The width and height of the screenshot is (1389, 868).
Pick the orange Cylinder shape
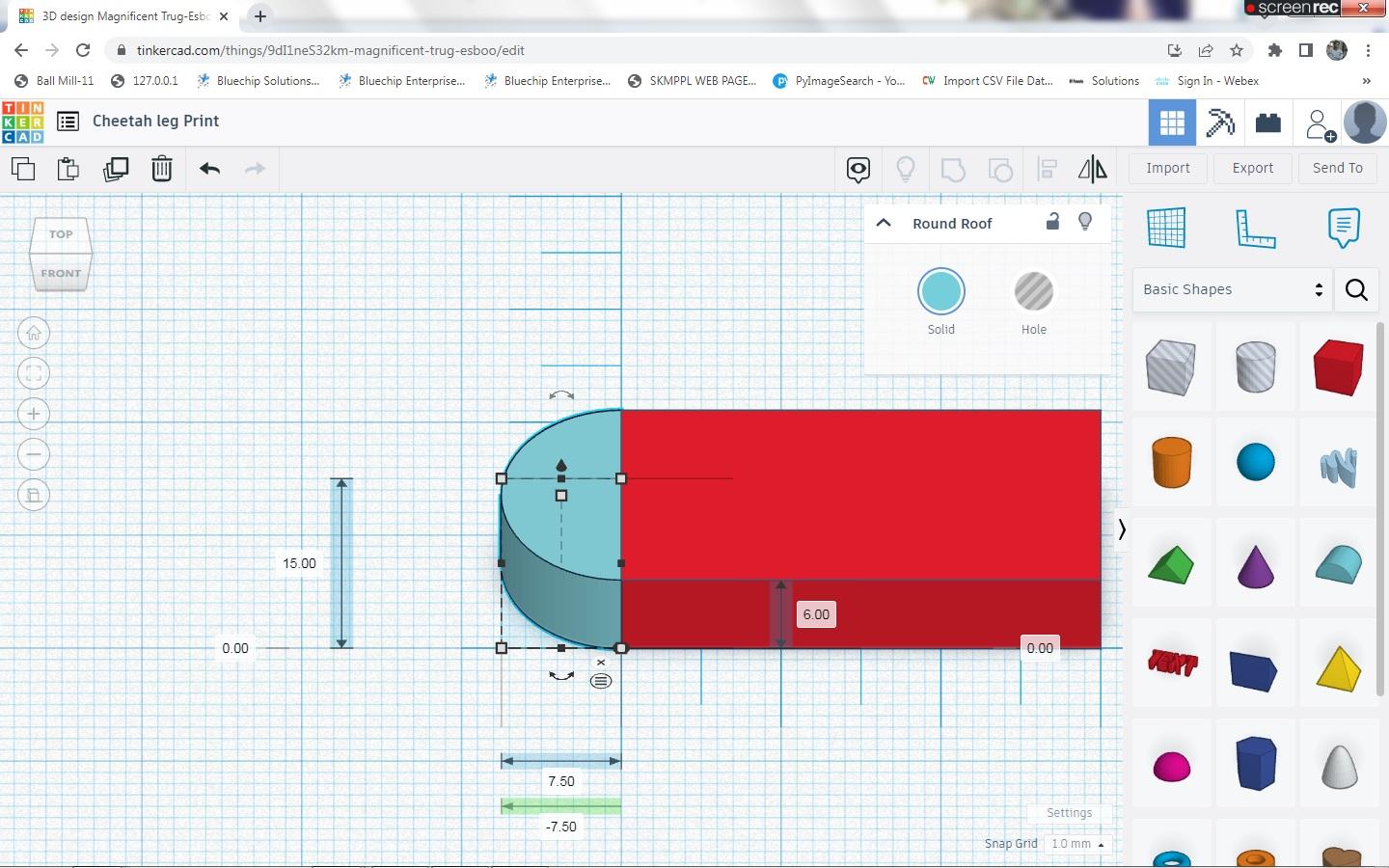pos(1172,462)
